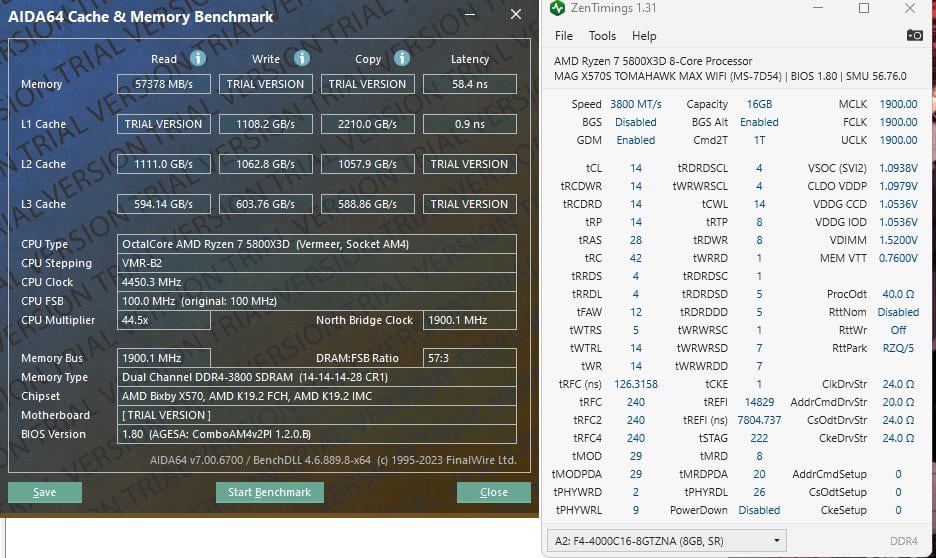This screenshot has height=558, width=936.
Task: Open the Tools menu in ZenTimings
Action: pyautogui.click(x=602, y=36)
